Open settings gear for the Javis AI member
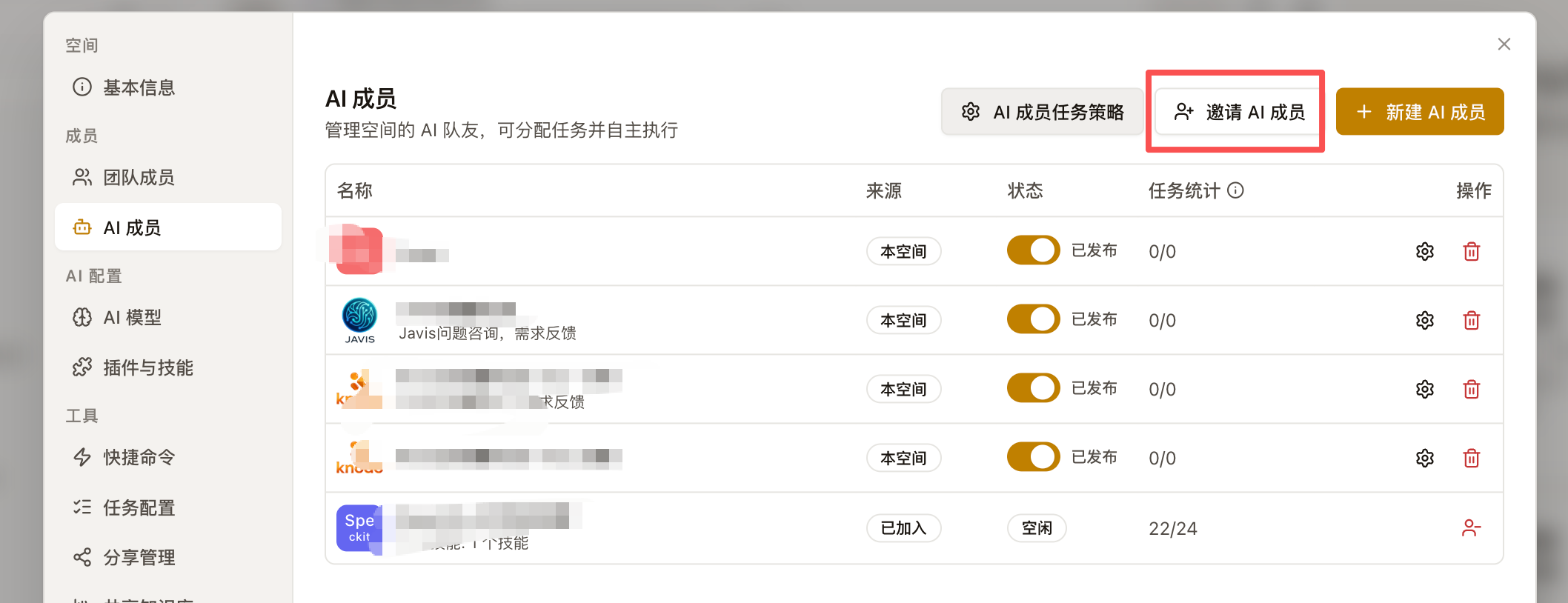This screenshot has width=1568, height=603. pos(1424,320)
